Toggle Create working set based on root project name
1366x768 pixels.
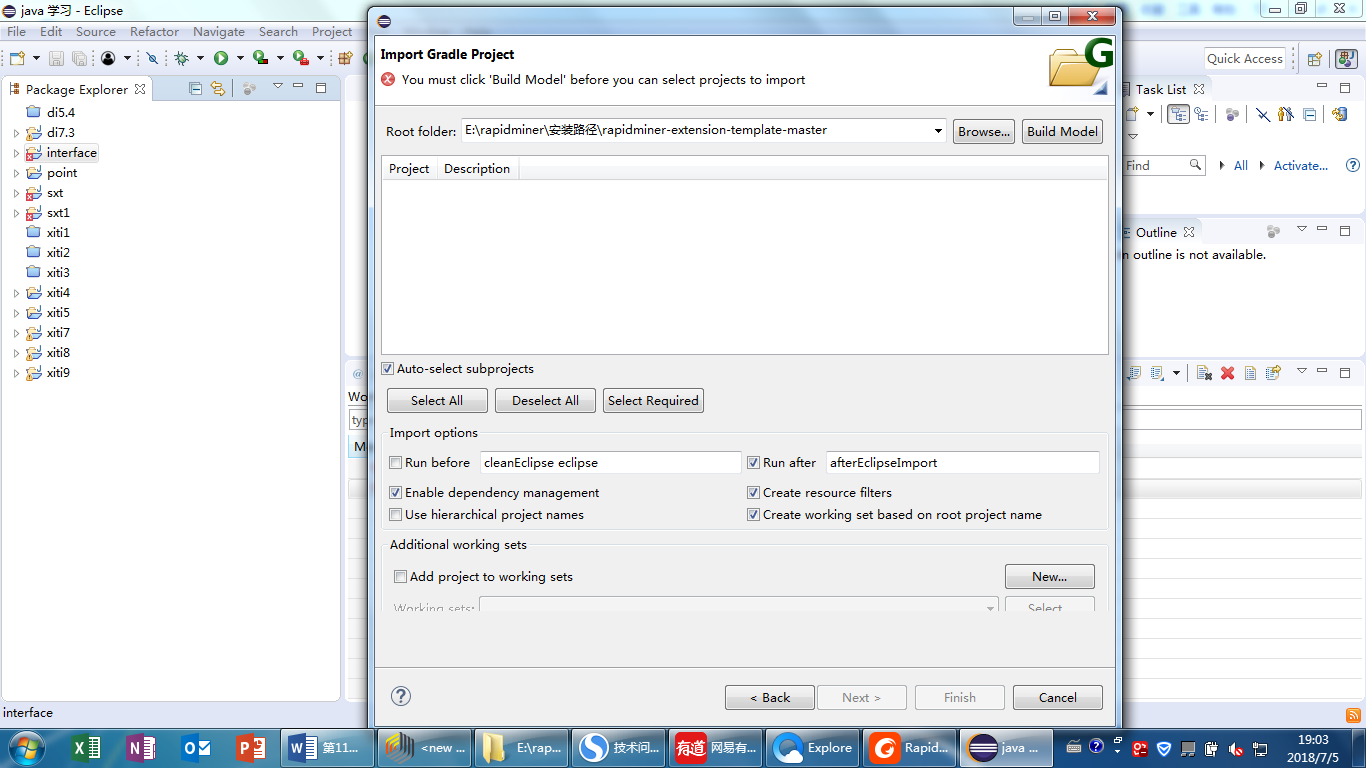coord(754,515)
